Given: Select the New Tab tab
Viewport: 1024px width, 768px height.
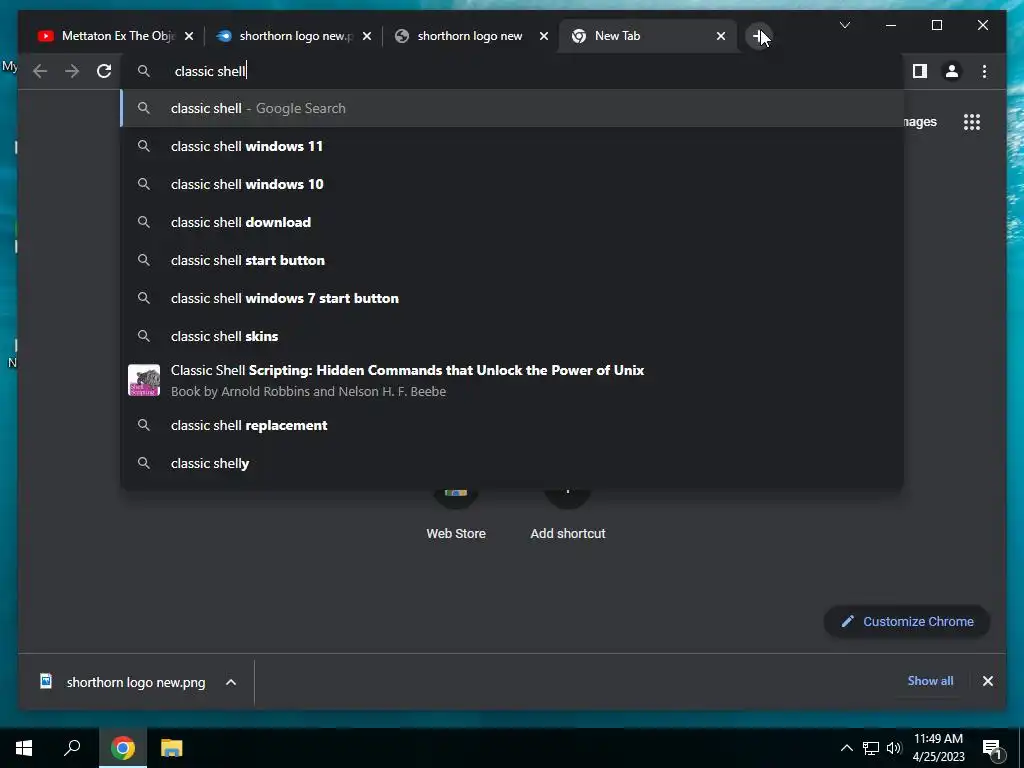Looking at the screenshot, I should [x=648, y=36].
